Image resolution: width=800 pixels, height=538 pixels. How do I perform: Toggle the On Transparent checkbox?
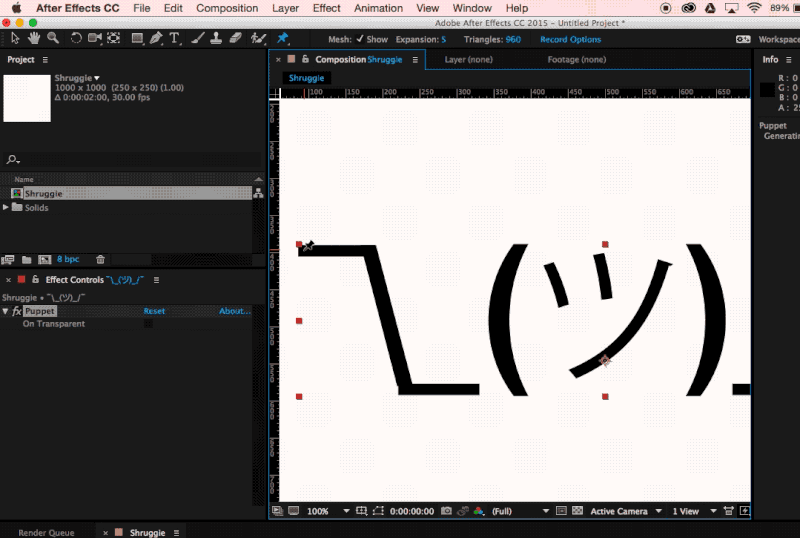point(148,324)
